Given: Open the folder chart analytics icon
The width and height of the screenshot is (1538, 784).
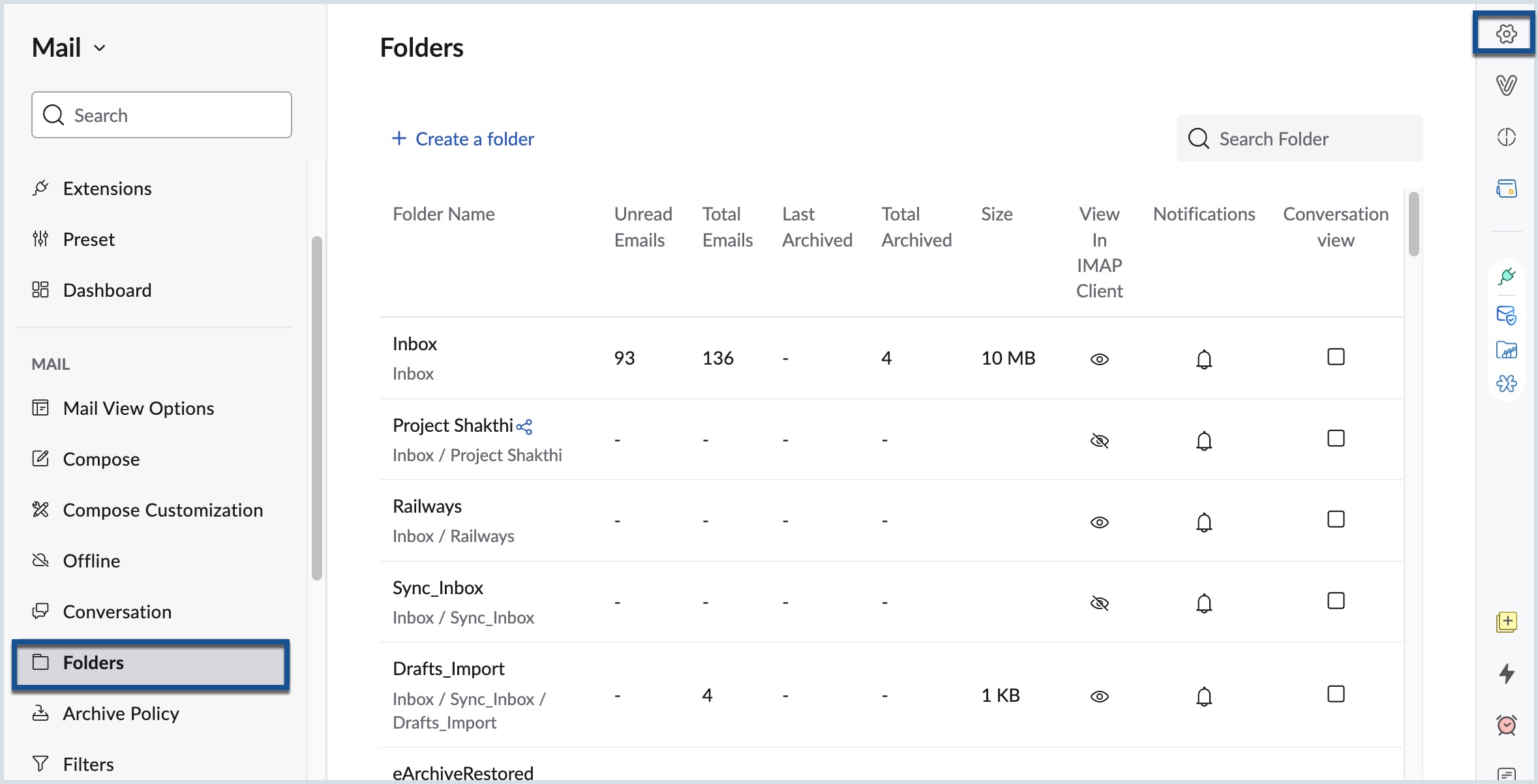Looking at the screenshot, I should point(1507,350).
